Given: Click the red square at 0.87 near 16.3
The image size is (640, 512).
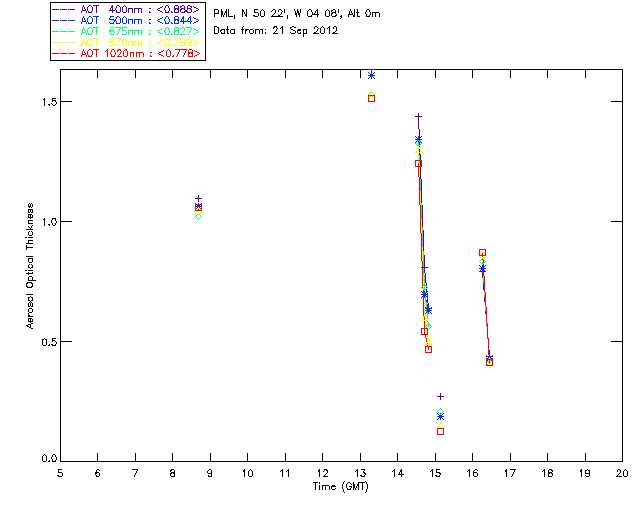Looking at the screenshot, I should pyautogui.click(x=482, y=253).
